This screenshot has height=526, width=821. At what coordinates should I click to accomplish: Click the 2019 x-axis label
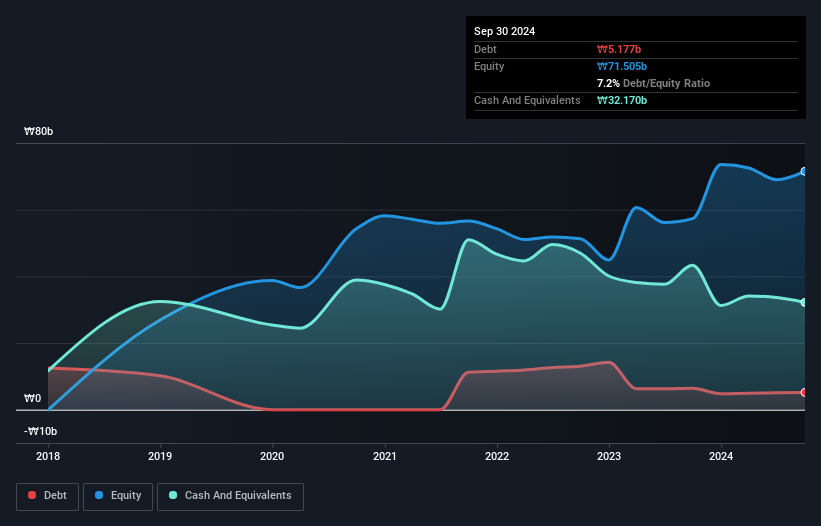pyautogui.click(x=160, y=456)
